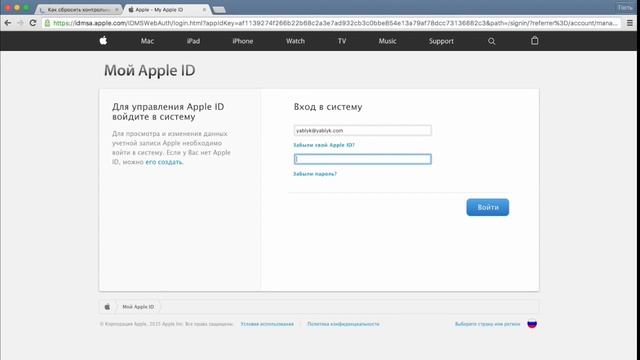
Task: Open the iPhone menu item
Action: [243, 41]
